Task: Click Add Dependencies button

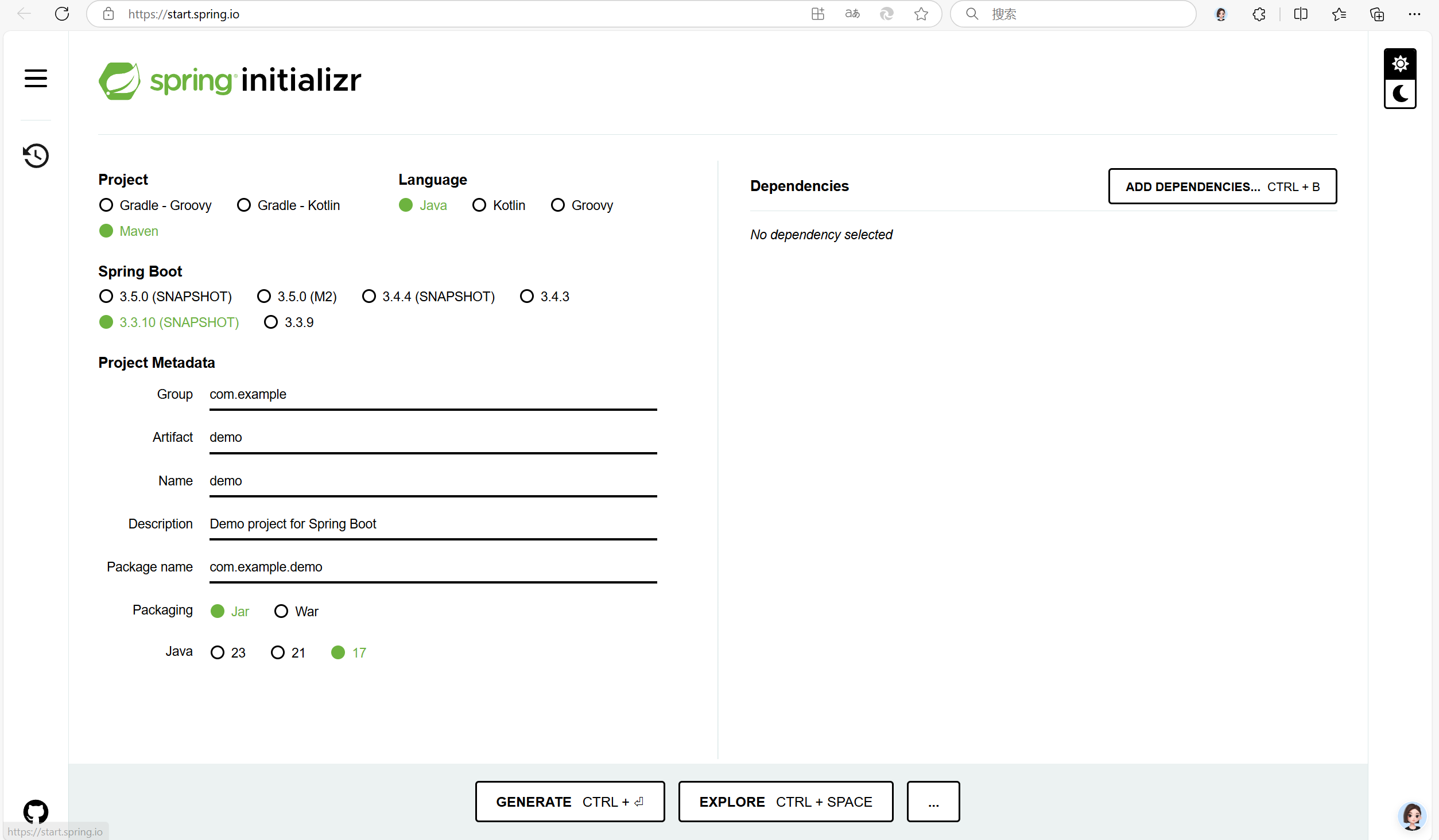Action: click(x=1222, y=186)
